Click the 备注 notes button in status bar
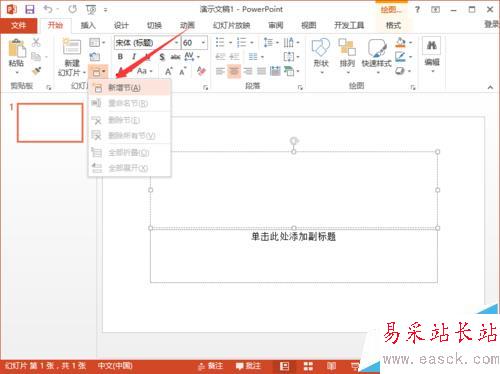500x374 pixels. point(210,366)
